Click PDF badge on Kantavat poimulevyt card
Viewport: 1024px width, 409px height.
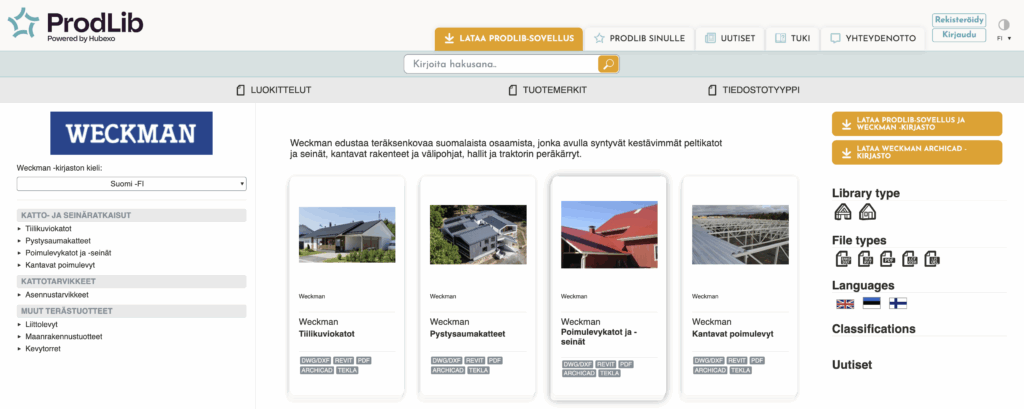(758, 361)
